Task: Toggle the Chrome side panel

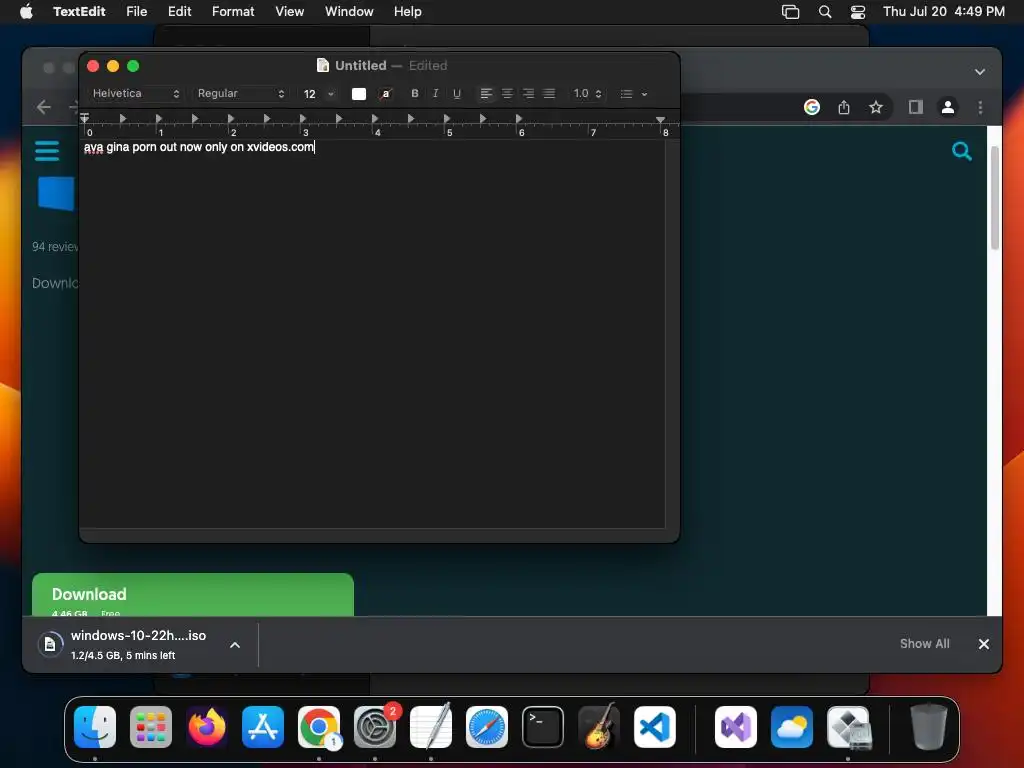Action: 916,107
